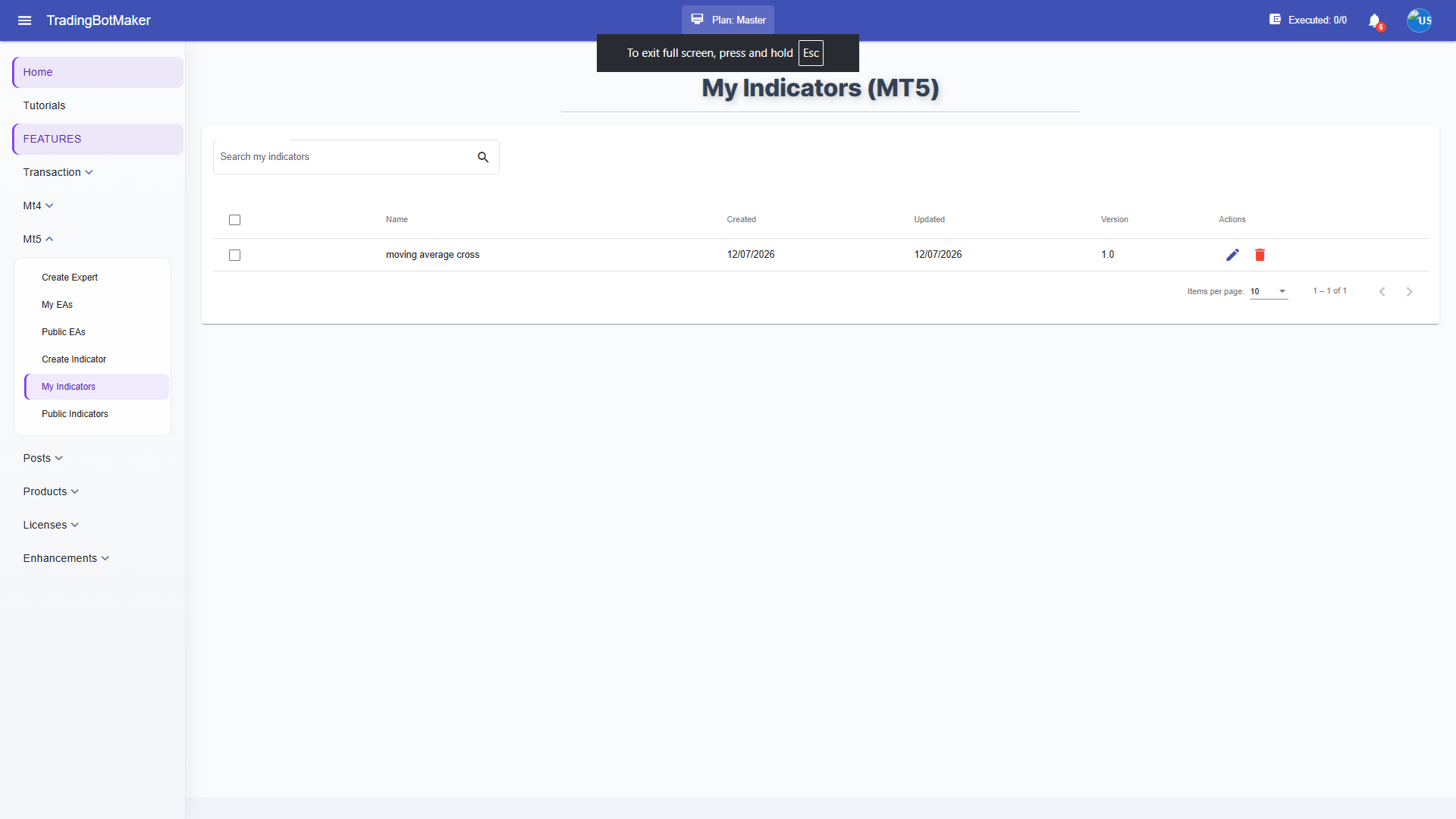Click the search magnifier icon
The image size is (1456, 819).
483,157
